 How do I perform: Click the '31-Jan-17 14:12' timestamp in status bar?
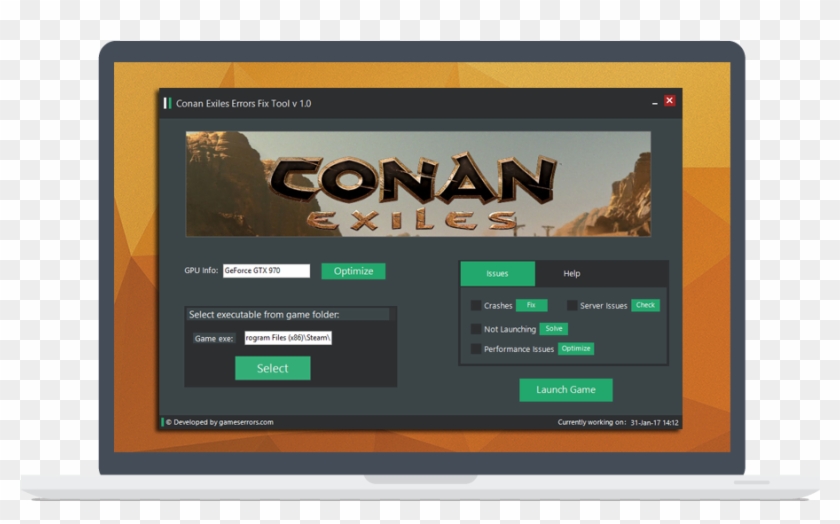(655, 423)
